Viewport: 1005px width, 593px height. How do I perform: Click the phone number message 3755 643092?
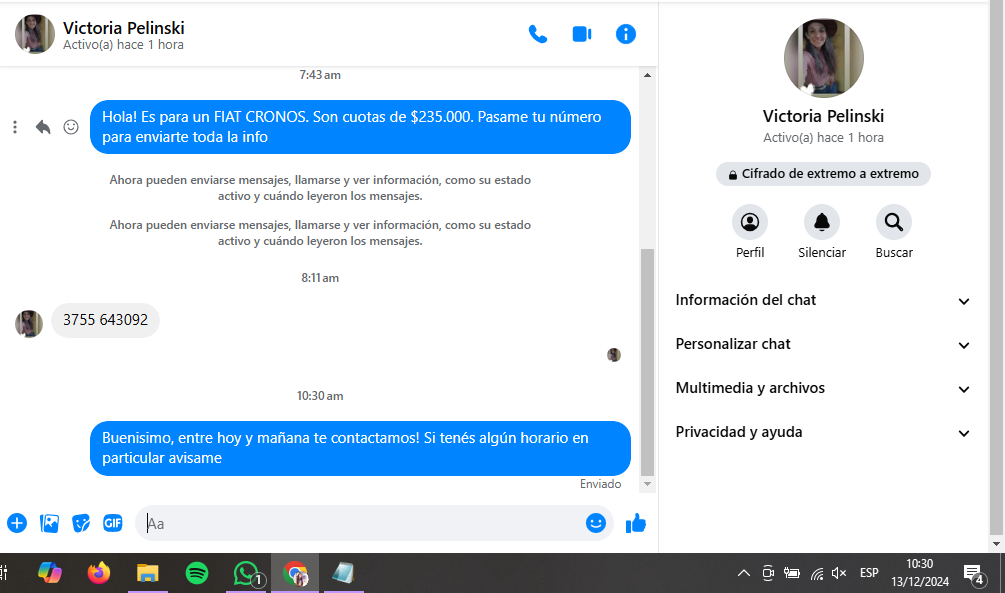(x=105, y=320)
